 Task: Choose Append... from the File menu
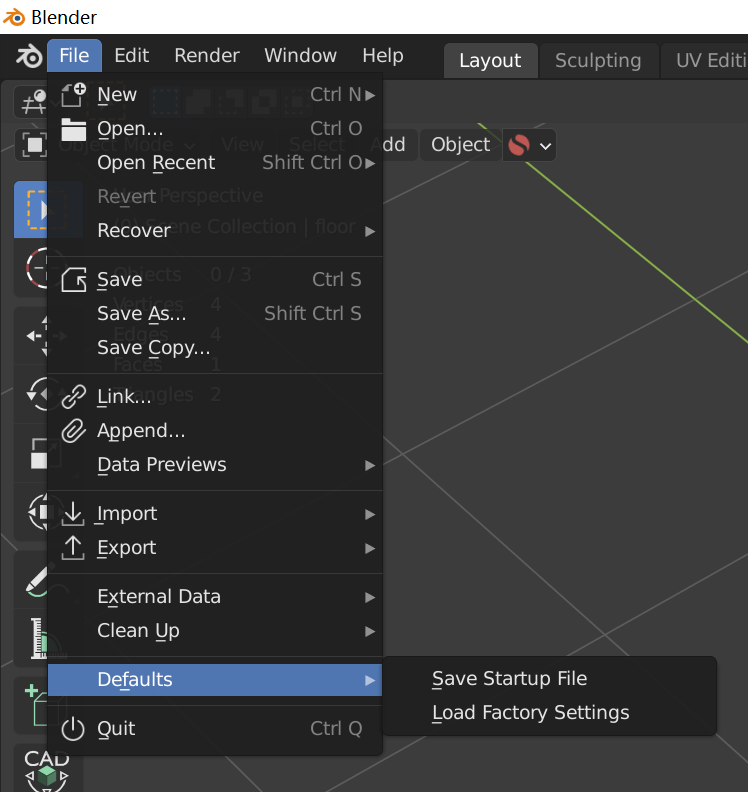(215, 430)
